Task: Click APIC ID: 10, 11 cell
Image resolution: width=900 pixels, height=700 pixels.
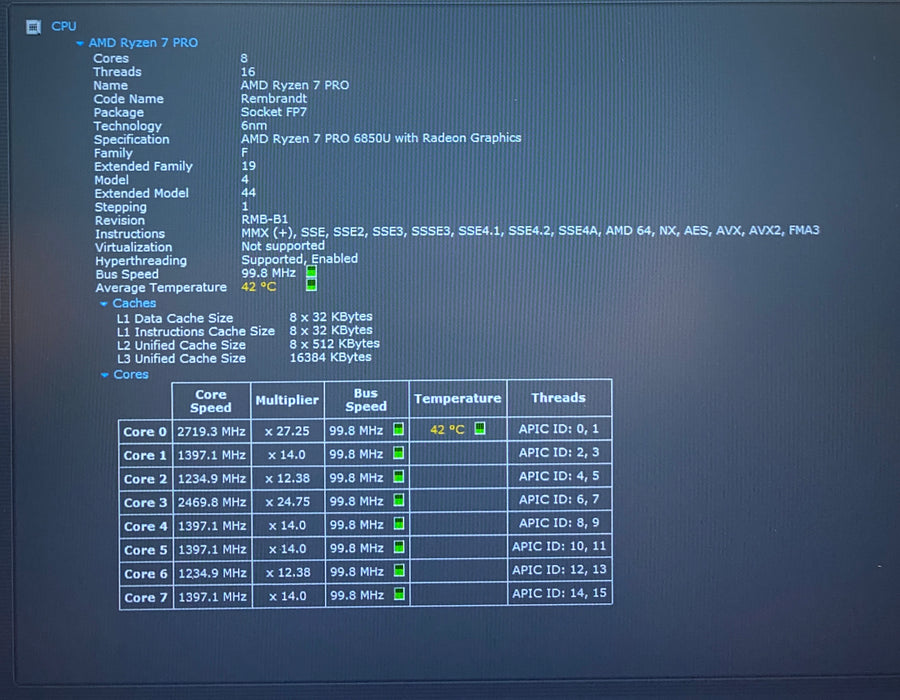Action: (560, 546)
